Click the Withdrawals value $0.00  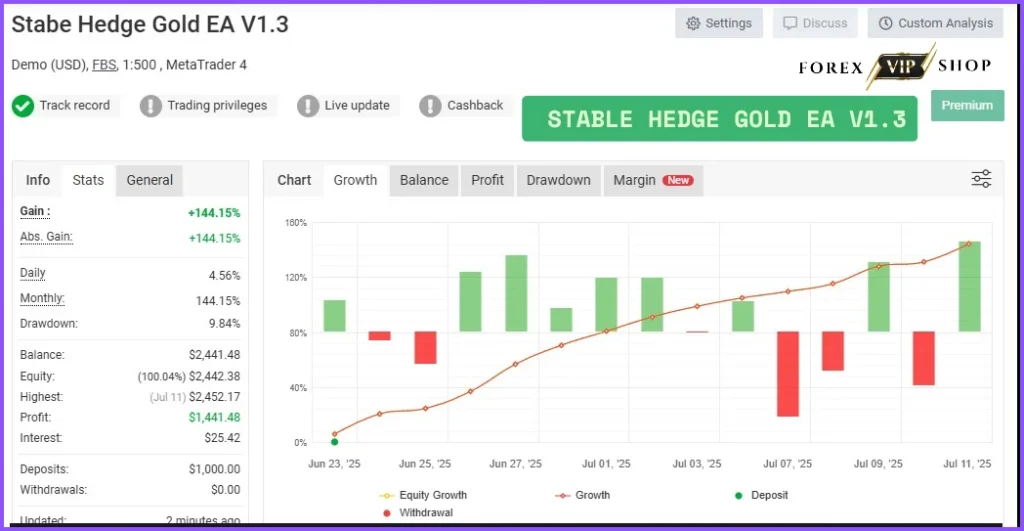[225, 489]
